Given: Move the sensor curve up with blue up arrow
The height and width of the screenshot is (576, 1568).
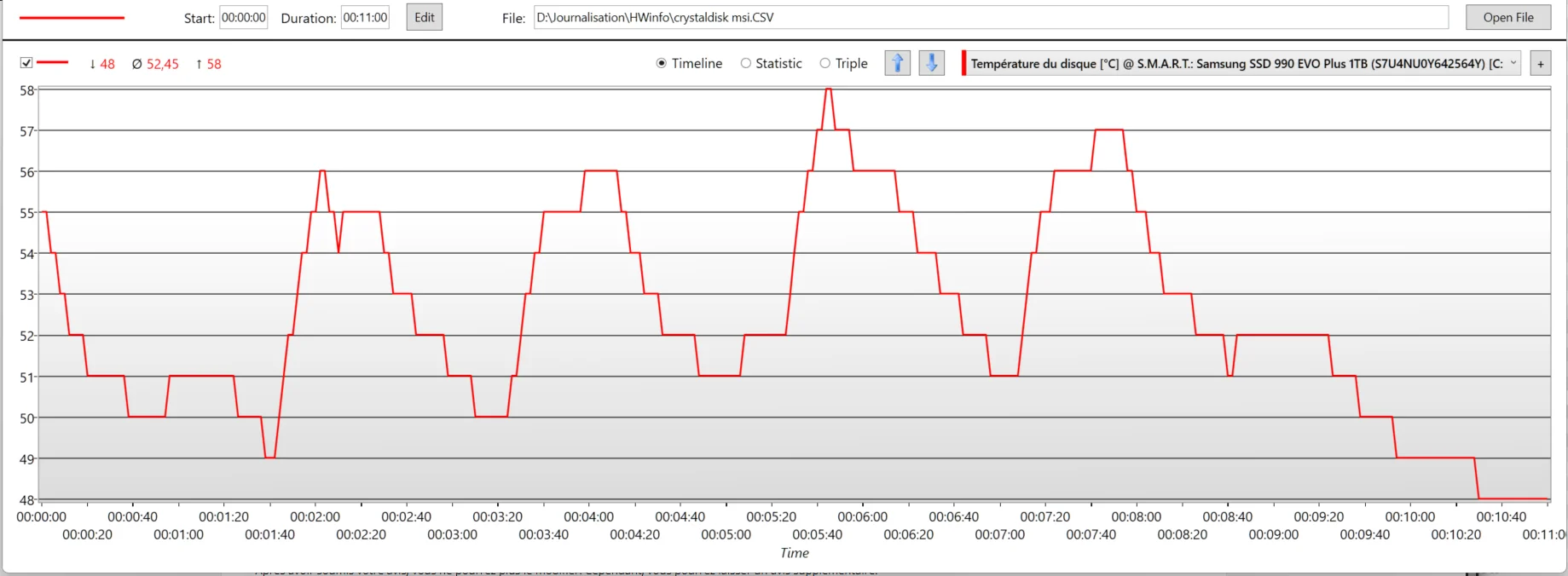Looking at the screenshot, I should coord(897,63).
